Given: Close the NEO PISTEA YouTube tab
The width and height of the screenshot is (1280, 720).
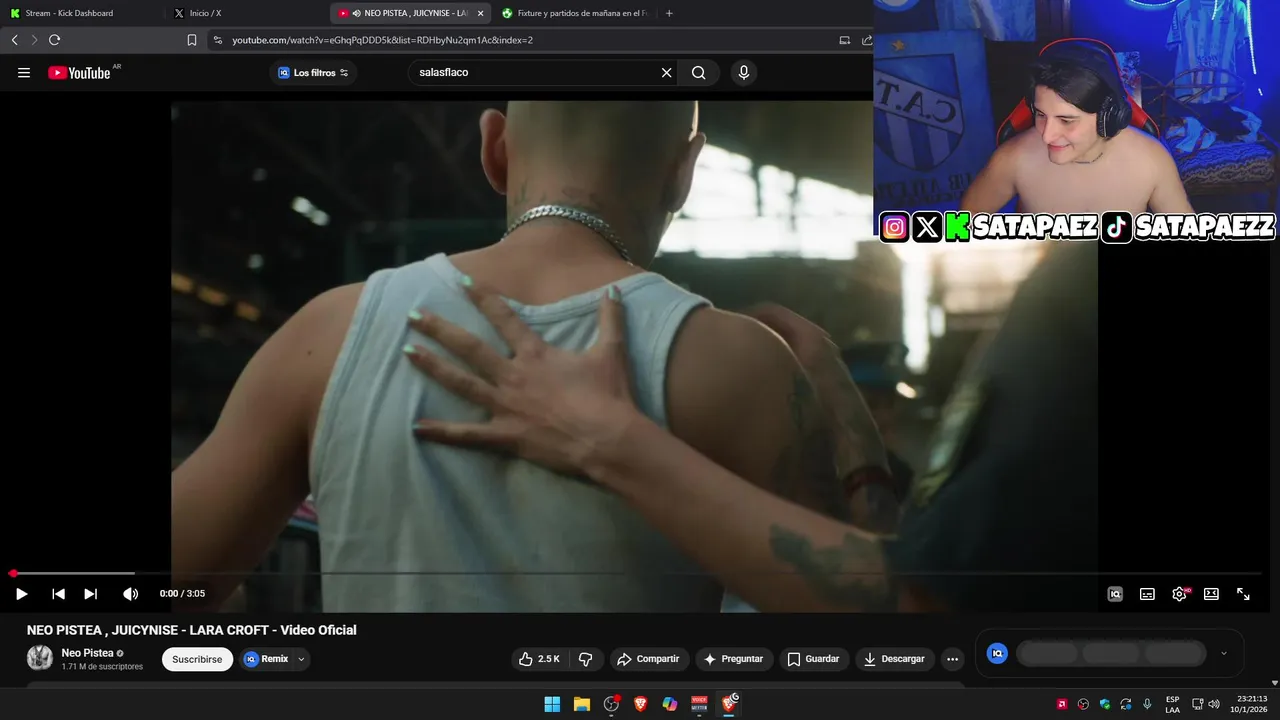Looking at the screenshot, I should pyautogui.click(x=481, y=13).
